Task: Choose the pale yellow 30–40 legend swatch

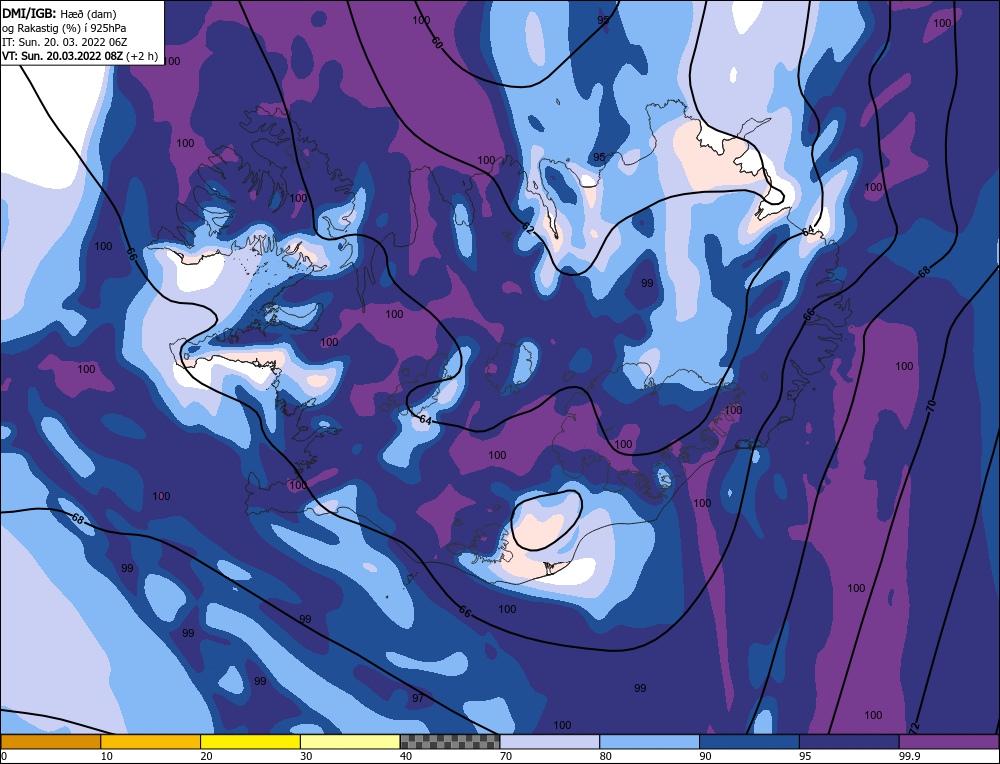Action: [x=350, y=742]
